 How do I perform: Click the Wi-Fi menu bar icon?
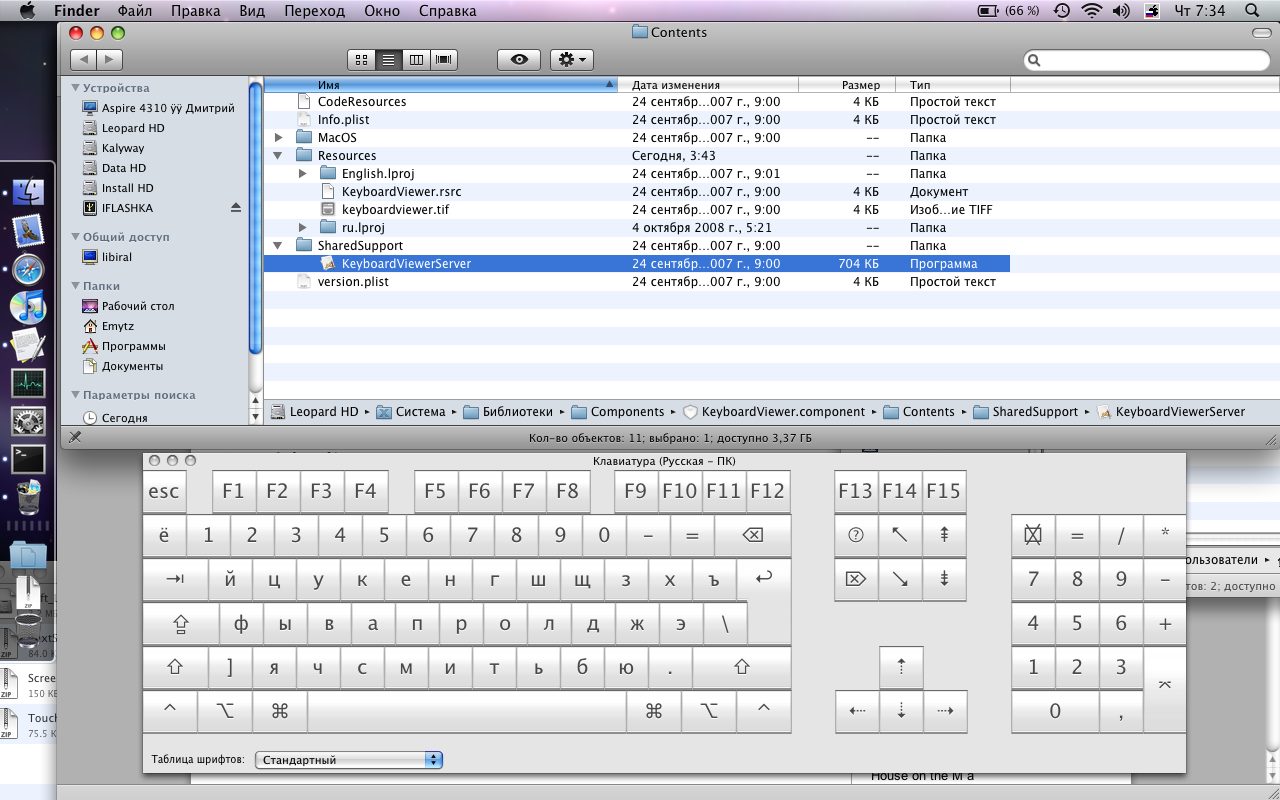[1091, 11]
